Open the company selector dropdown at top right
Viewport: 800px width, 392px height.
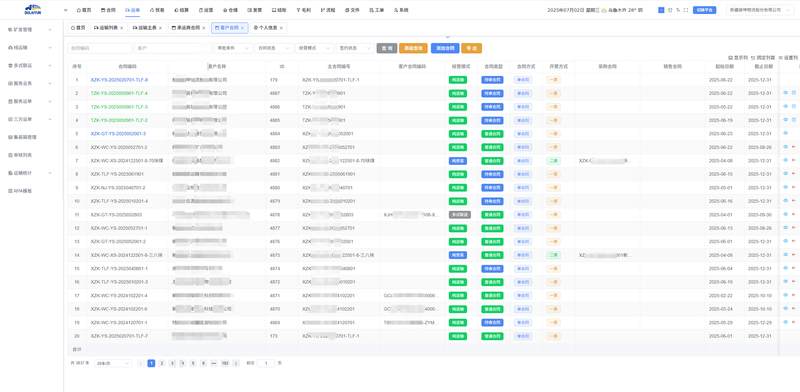pos(760,10)
